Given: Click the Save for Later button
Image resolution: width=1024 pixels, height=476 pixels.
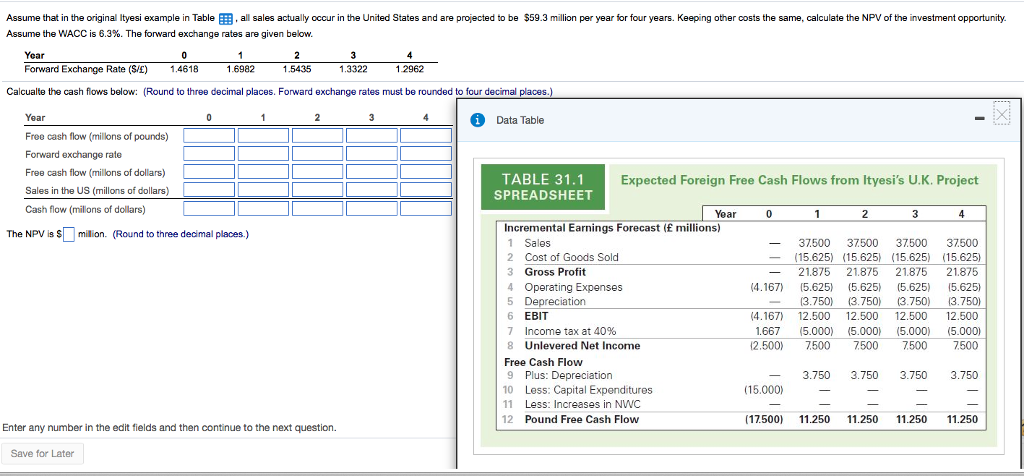Looking at the screenshot, I should 42,454.
